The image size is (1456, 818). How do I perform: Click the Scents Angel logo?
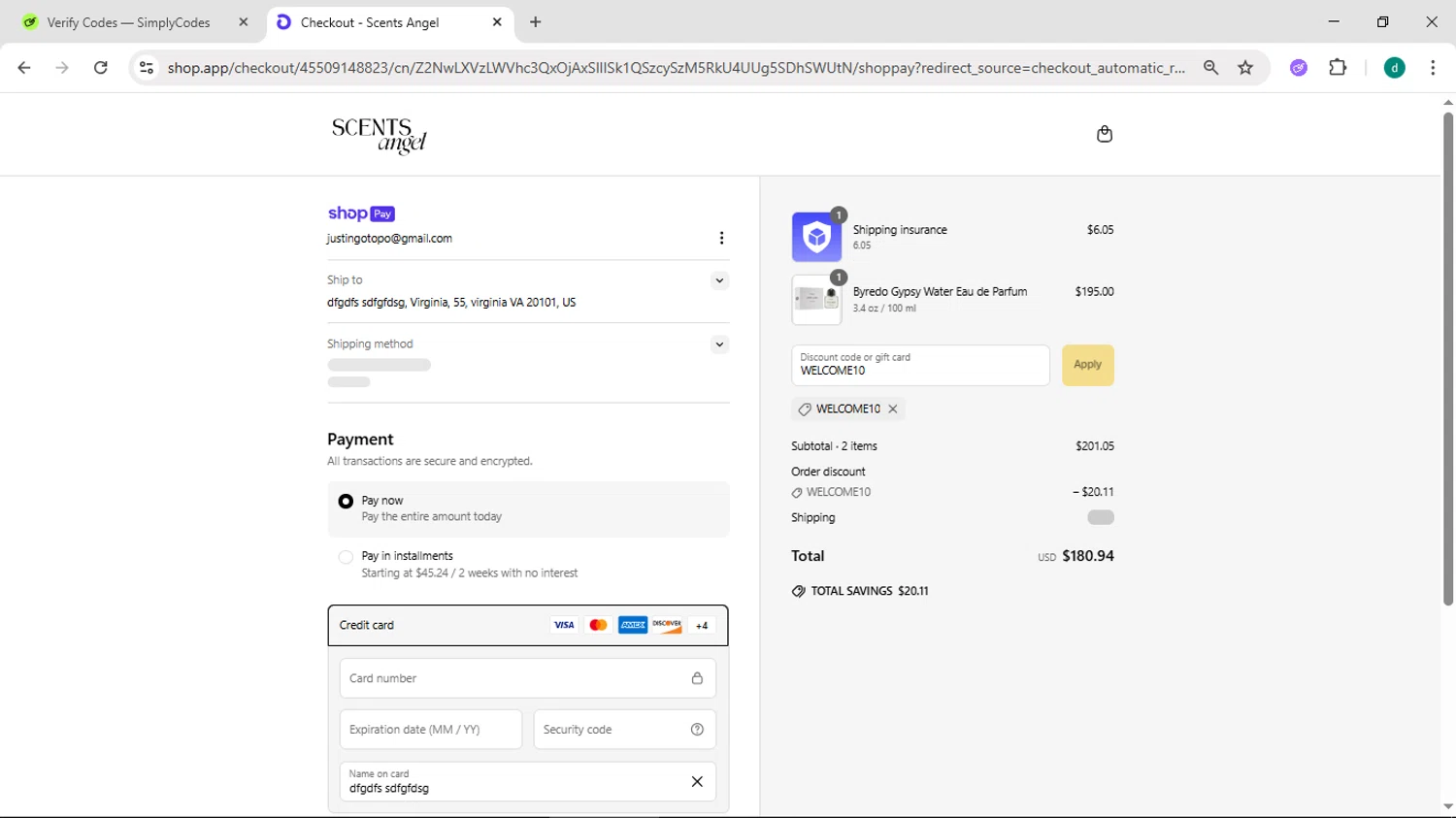click(380, 136)
